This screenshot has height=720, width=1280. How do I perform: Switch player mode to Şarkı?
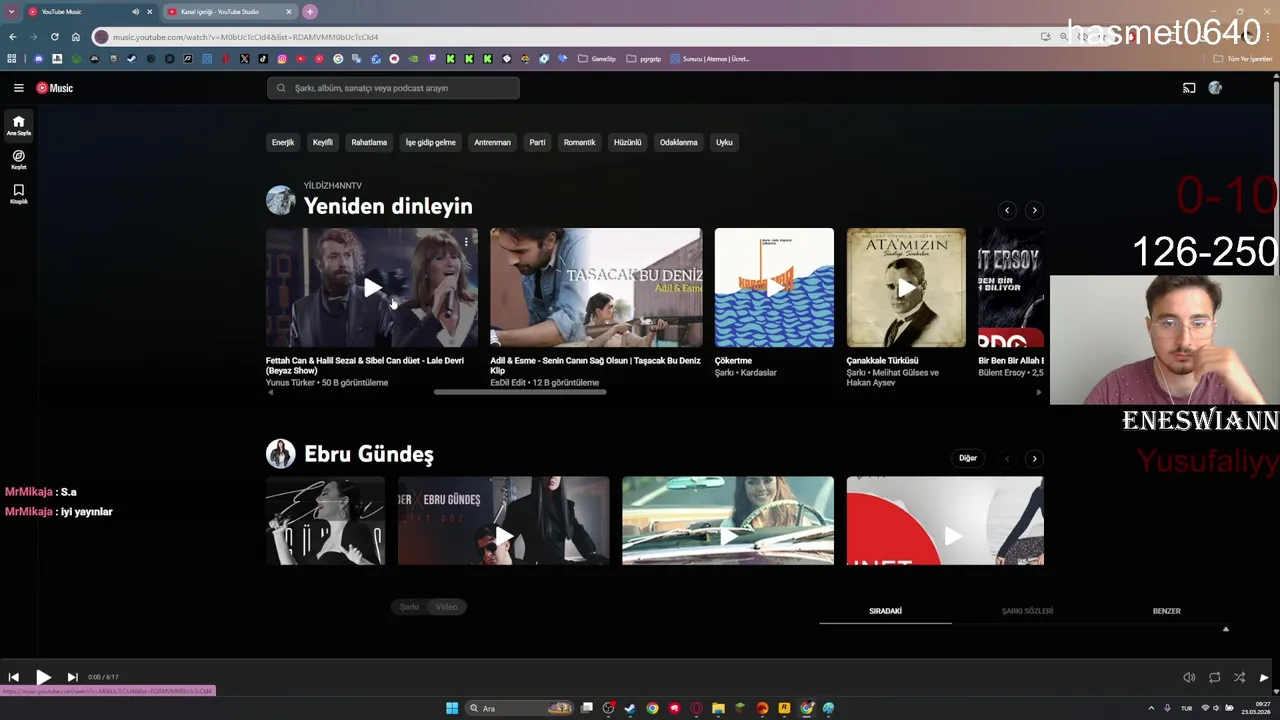tap(409, 607)
